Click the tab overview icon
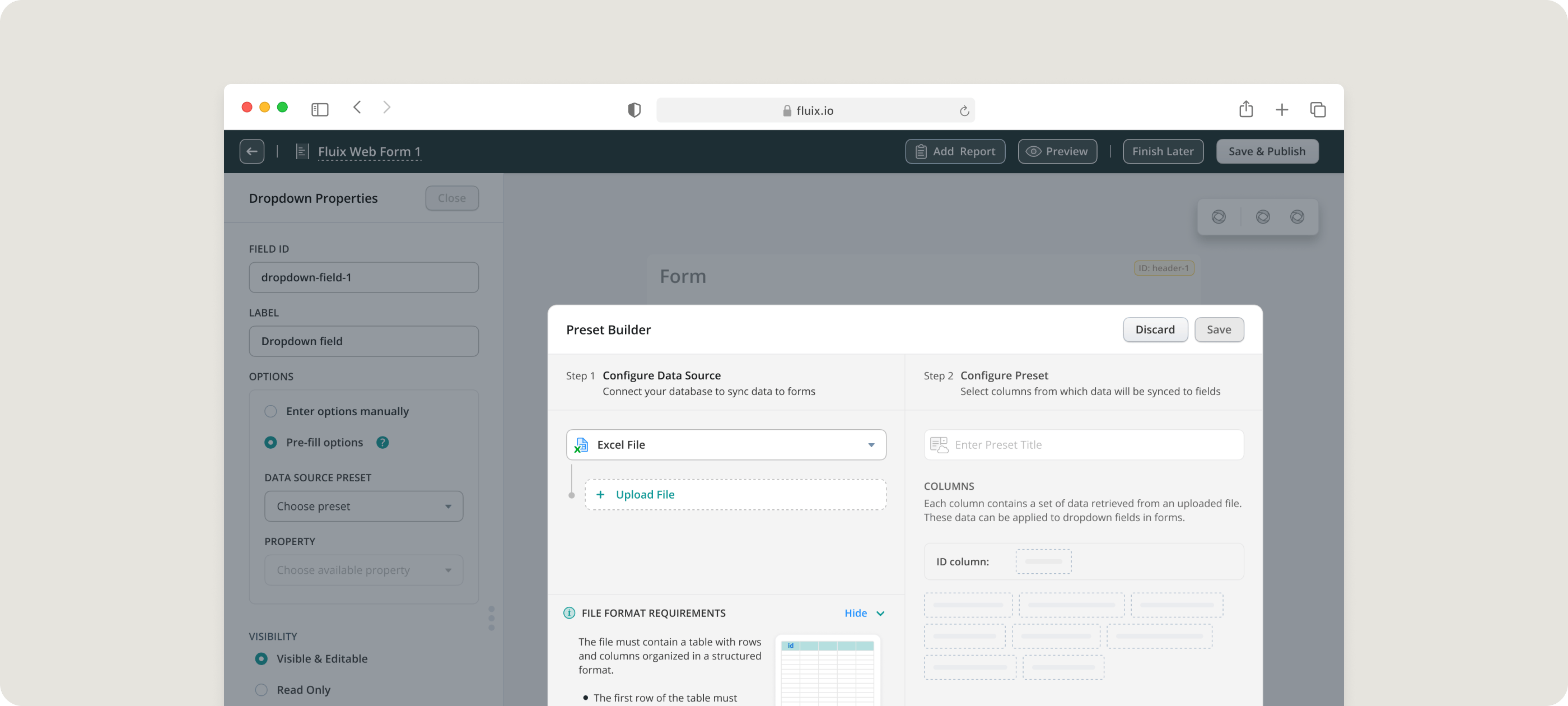 pos(1317,110)
